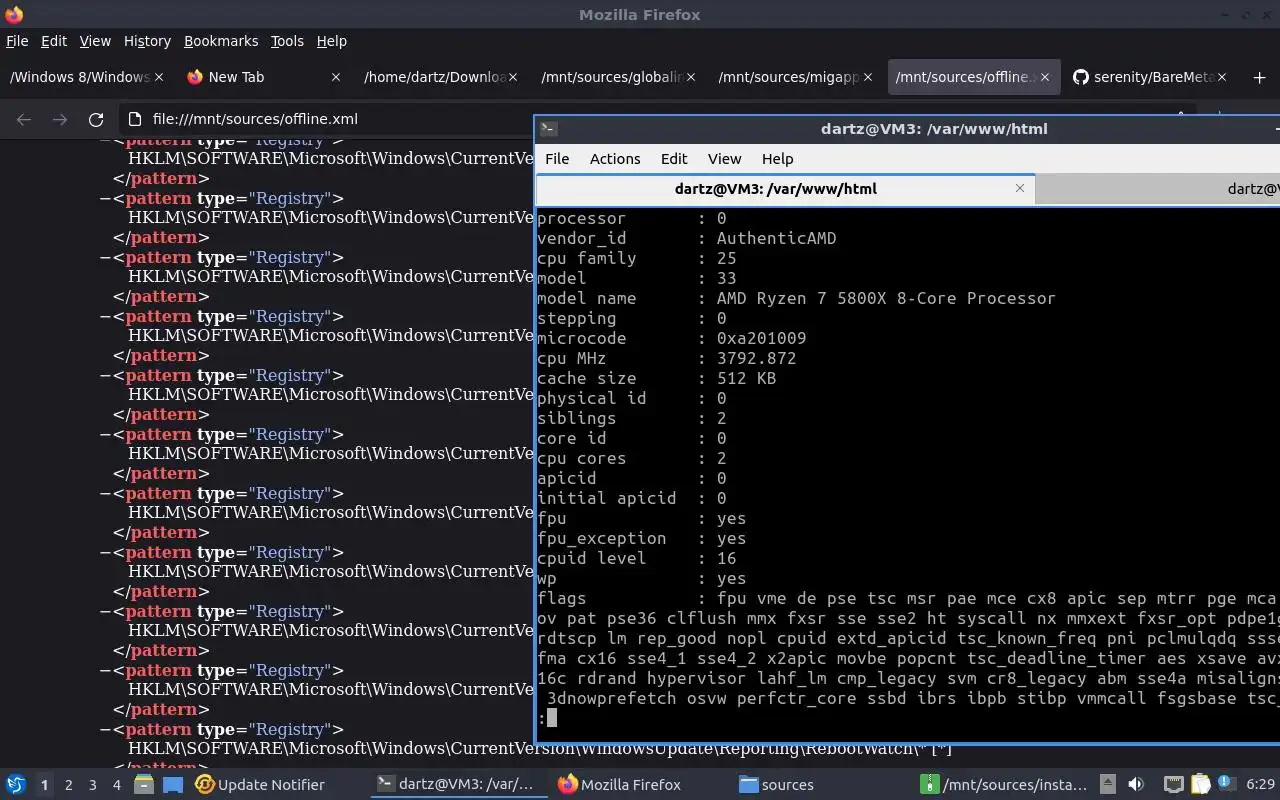
Task: Click the AMD Ryzen 7 5800X model name text
Action: click(886, 298)
